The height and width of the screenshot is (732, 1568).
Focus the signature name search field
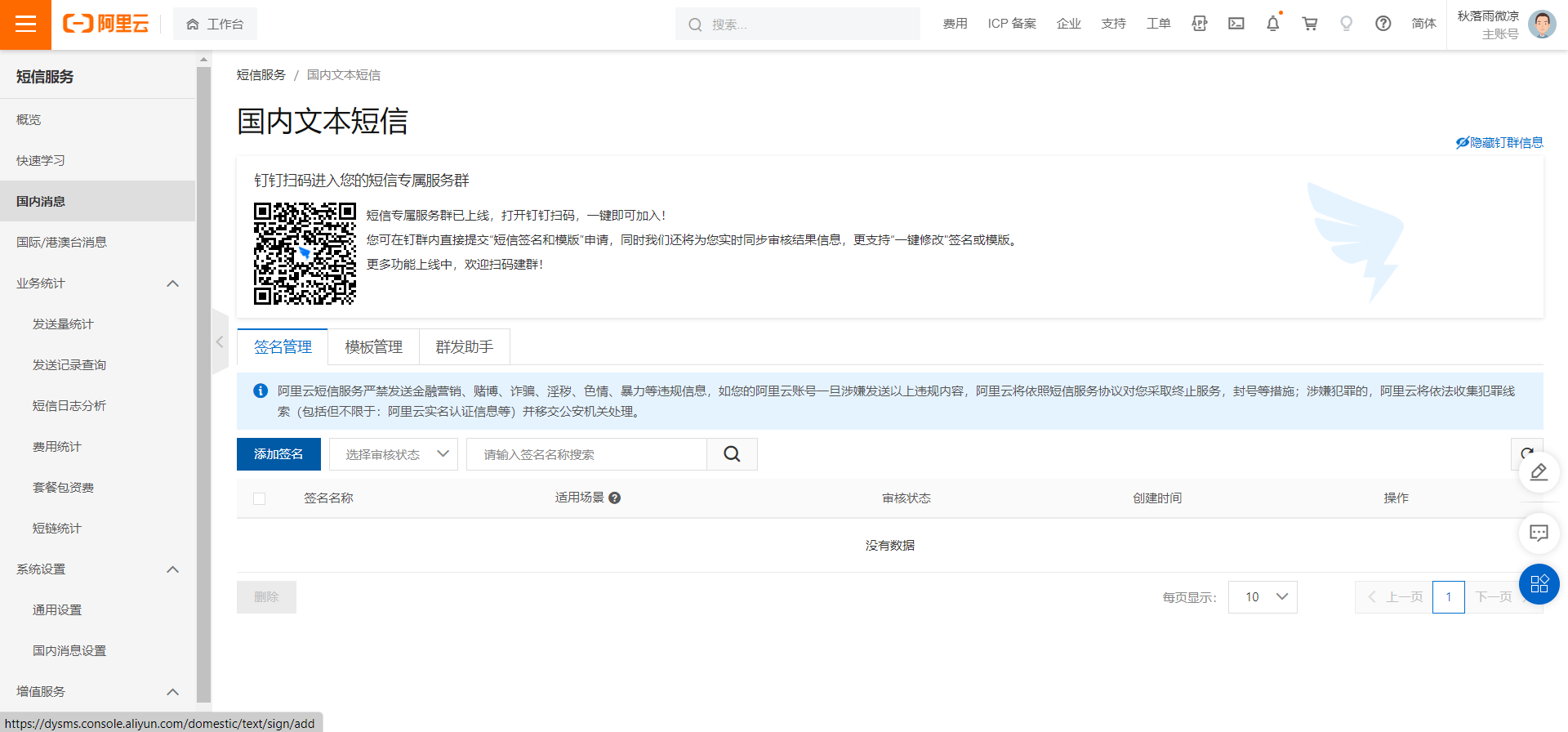[586, 454]
